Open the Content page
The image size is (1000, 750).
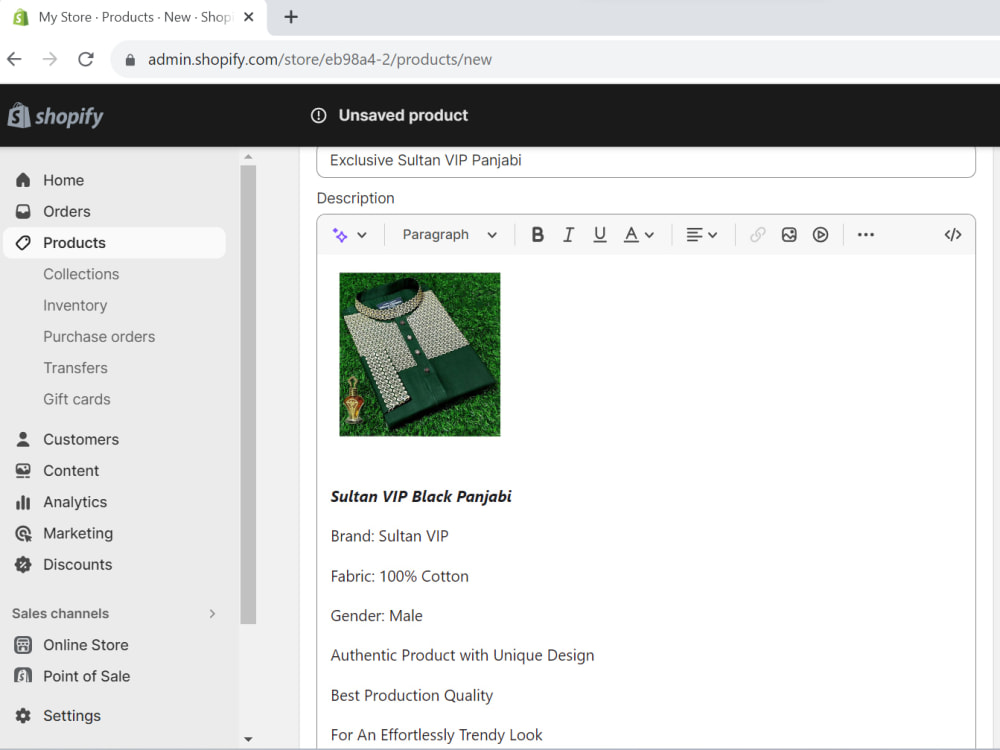pos(71,470)
